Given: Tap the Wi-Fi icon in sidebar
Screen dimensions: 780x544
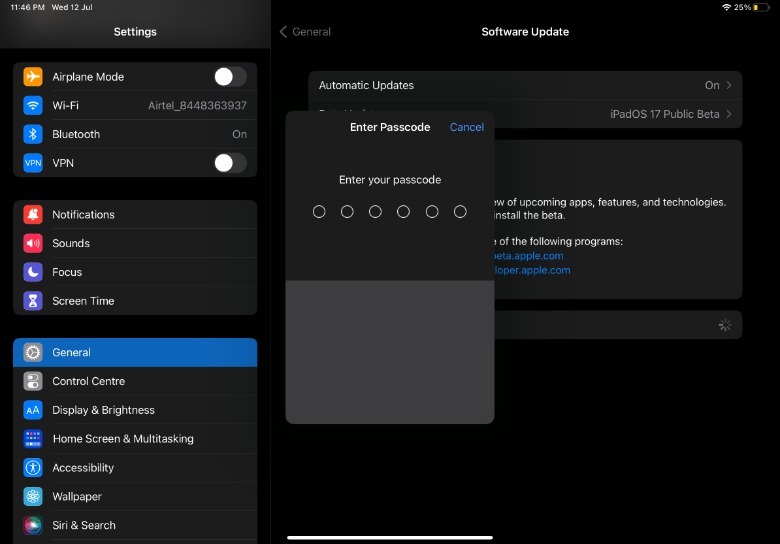Looking at the screenshot, I should pos(33,105).
